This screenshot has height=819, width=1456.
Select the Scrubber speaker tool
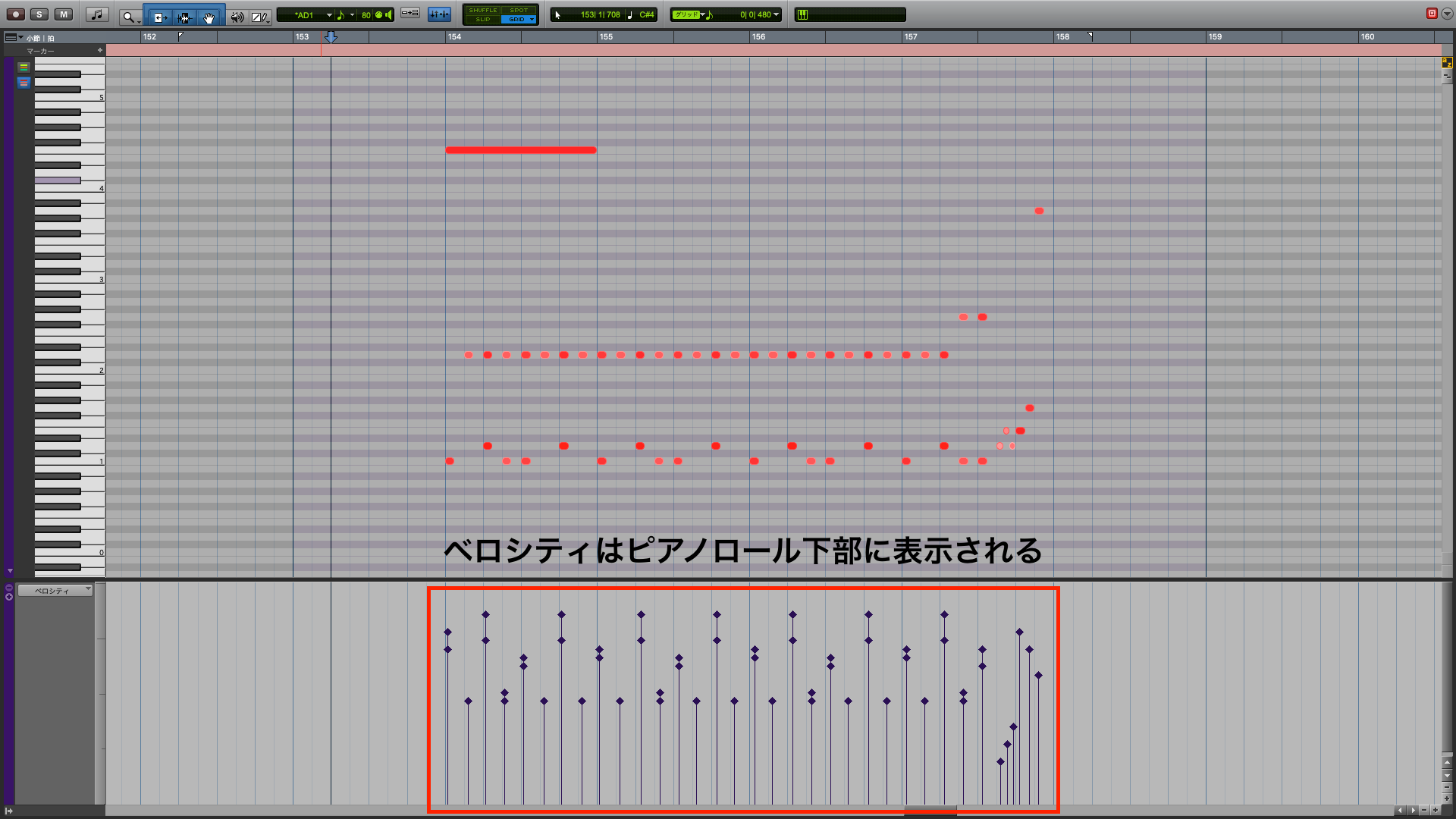pos(237,17)
